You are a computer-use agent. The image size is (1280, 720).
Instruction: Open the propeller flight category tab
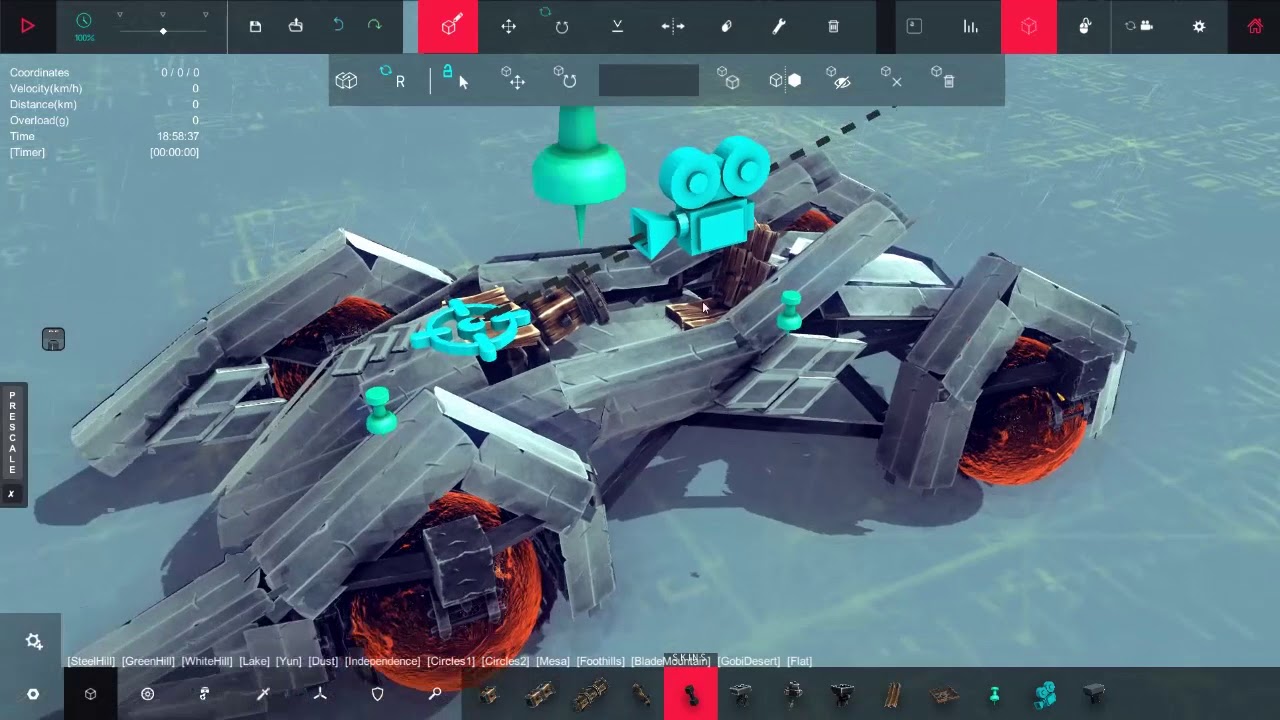click(320, 694)
